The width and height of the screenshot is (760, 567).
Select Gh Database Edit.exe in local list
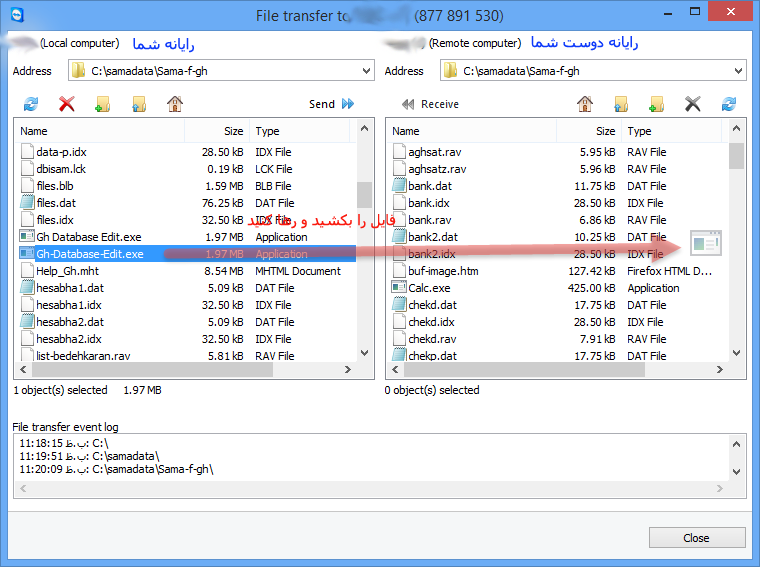click(x=187, y=236)
